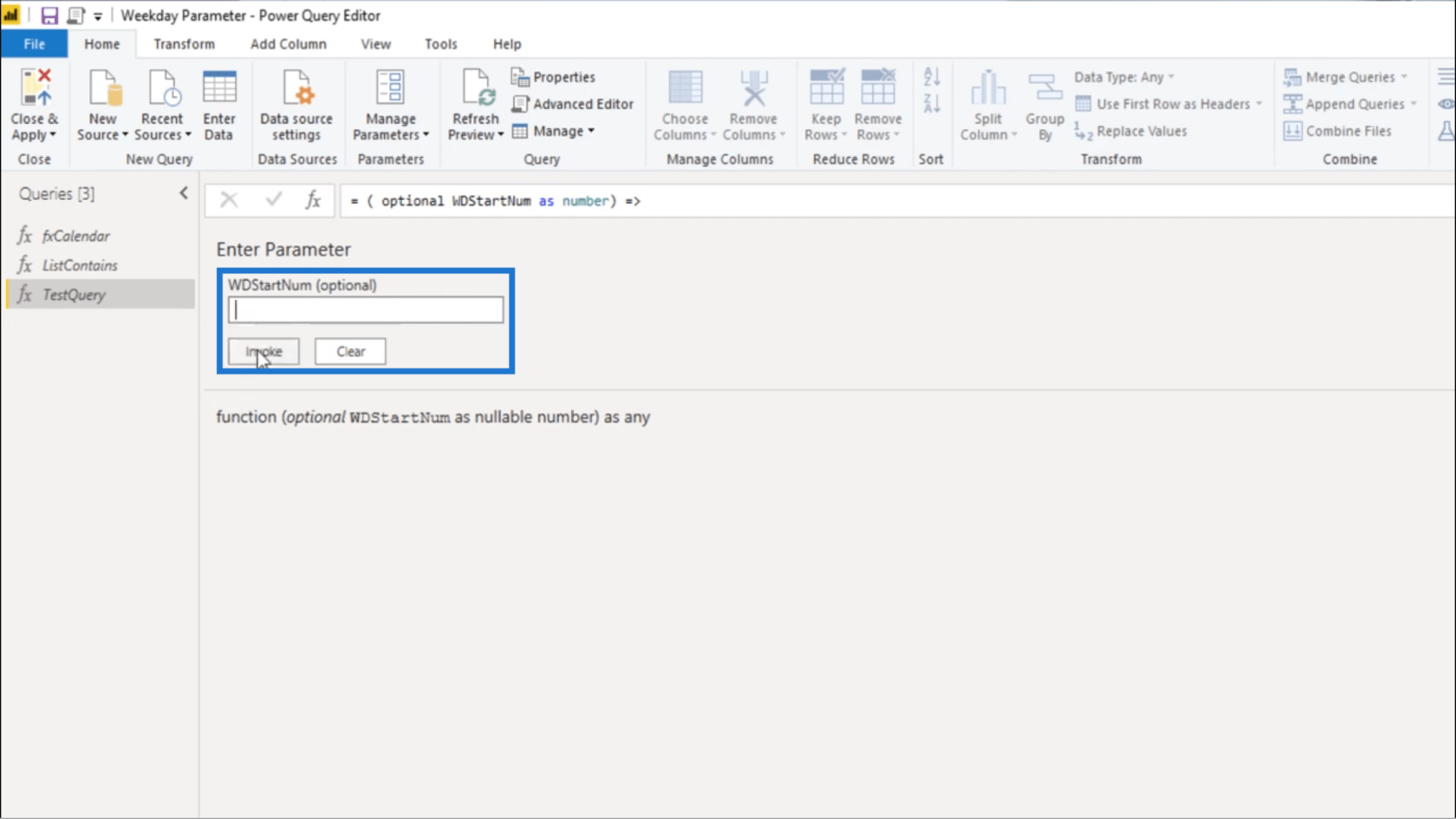
Task: Switch to the View tab
Action: 376,44
